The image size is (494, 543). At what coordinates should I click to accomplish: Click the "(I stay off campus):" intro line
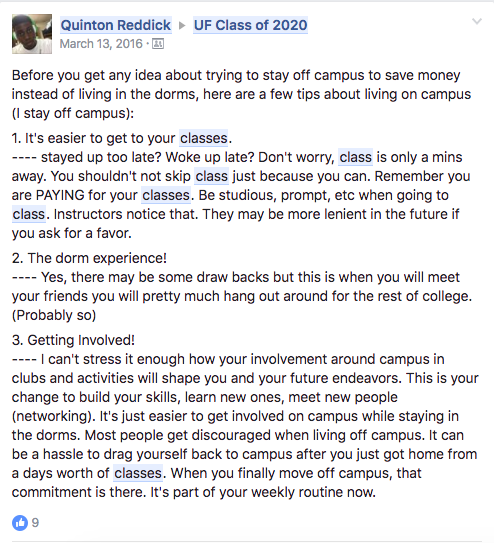tap(73, 113)
